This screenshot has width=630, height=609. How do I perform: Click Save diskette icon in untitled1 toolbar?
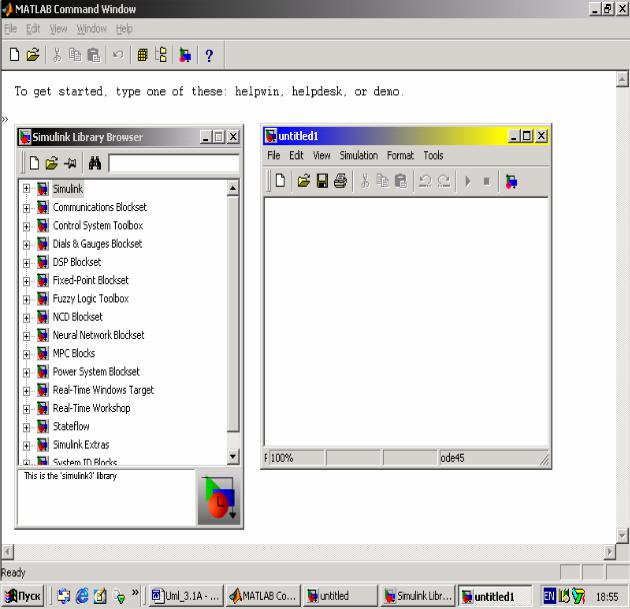(322, 181)
